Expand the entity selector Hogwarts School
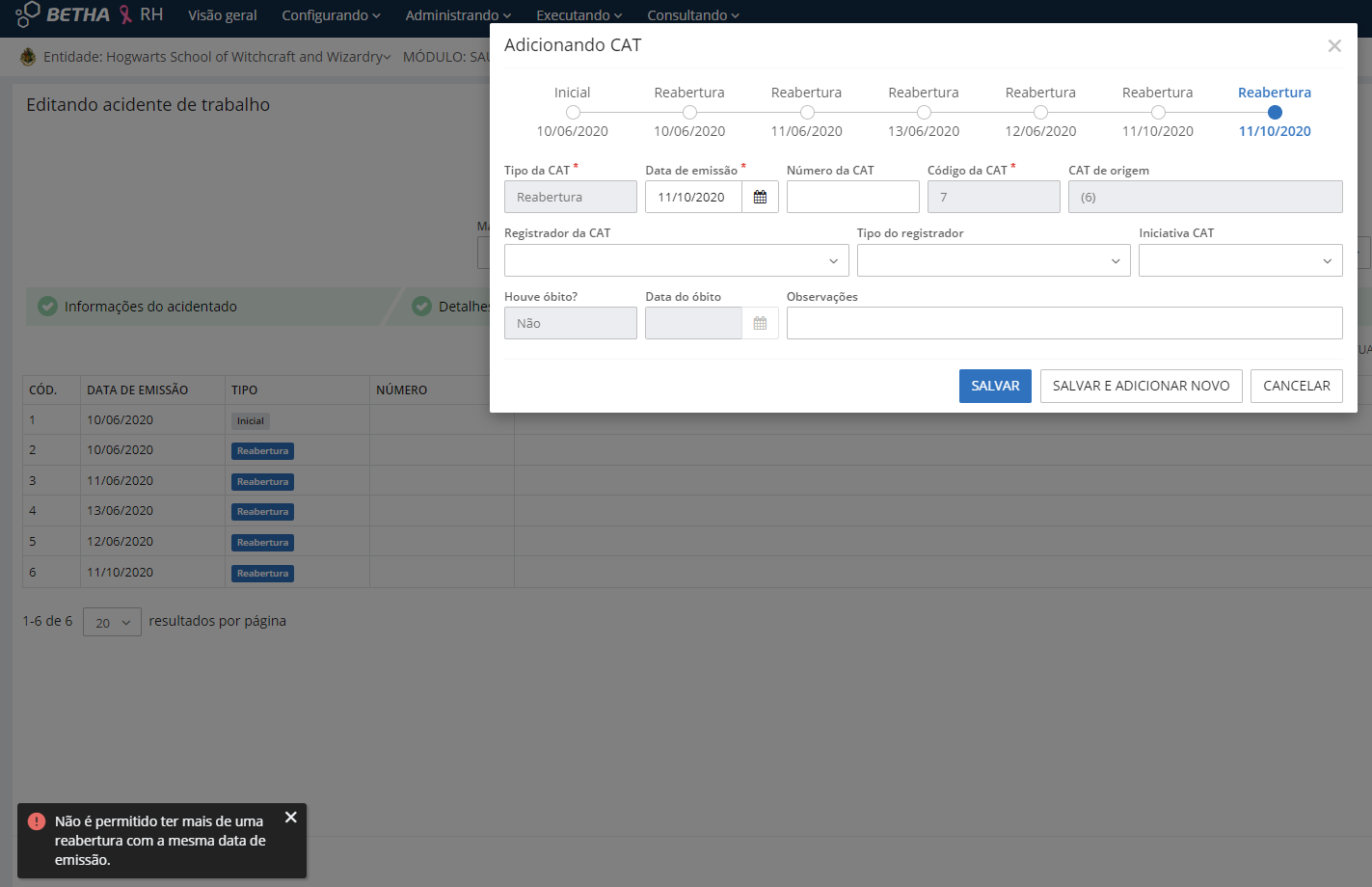 coord(217,57)
